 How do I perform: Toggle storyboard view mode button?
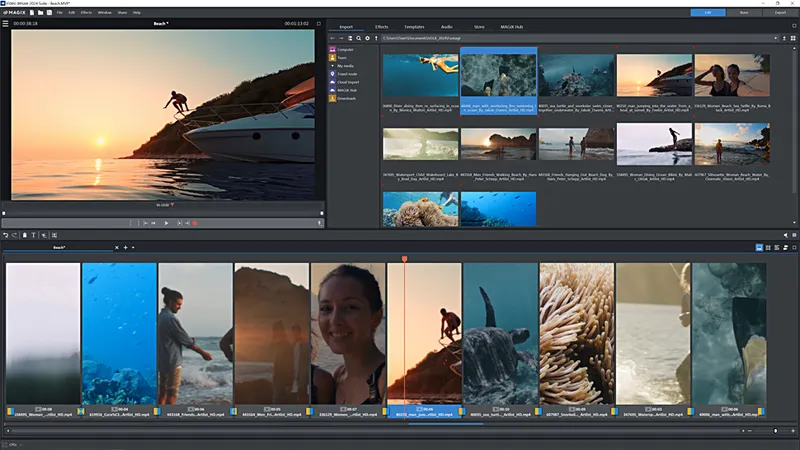[x=759, y=246]
